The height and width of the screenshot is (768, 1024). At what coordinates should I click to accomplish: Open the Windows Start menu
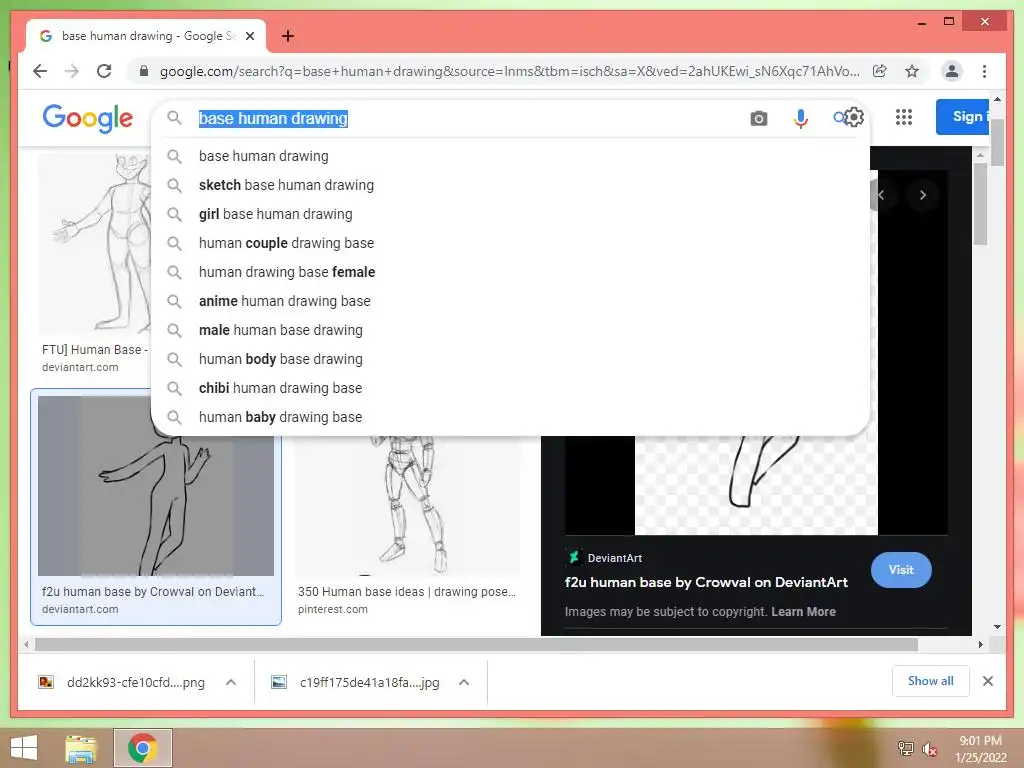click(x=24, y=748)
